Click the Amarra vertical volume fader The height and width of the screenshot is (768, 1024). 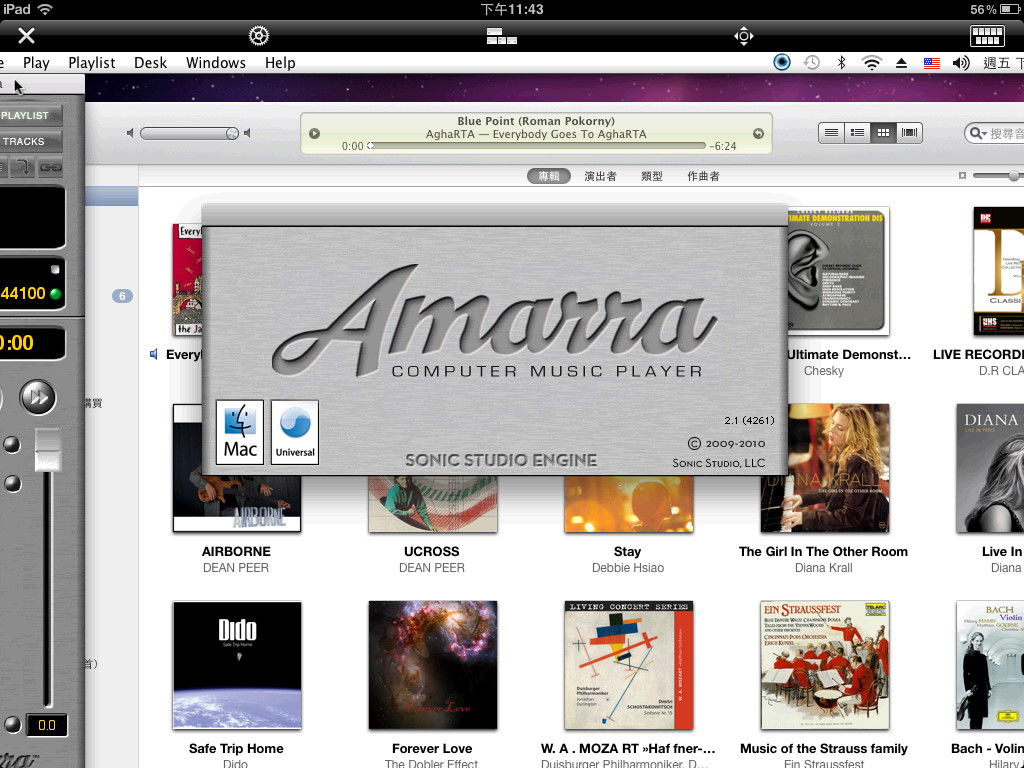click(48, 450)
